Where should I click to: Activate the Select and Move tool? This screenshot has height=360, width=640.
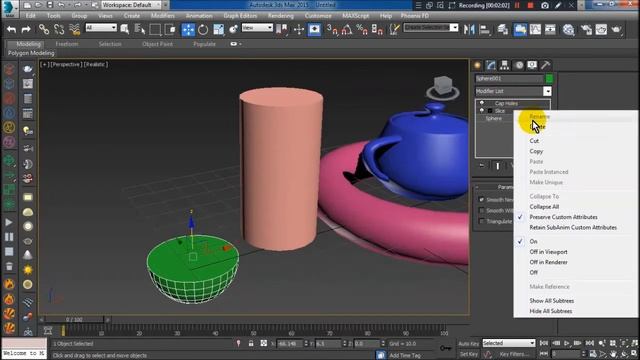coord(188,29)
